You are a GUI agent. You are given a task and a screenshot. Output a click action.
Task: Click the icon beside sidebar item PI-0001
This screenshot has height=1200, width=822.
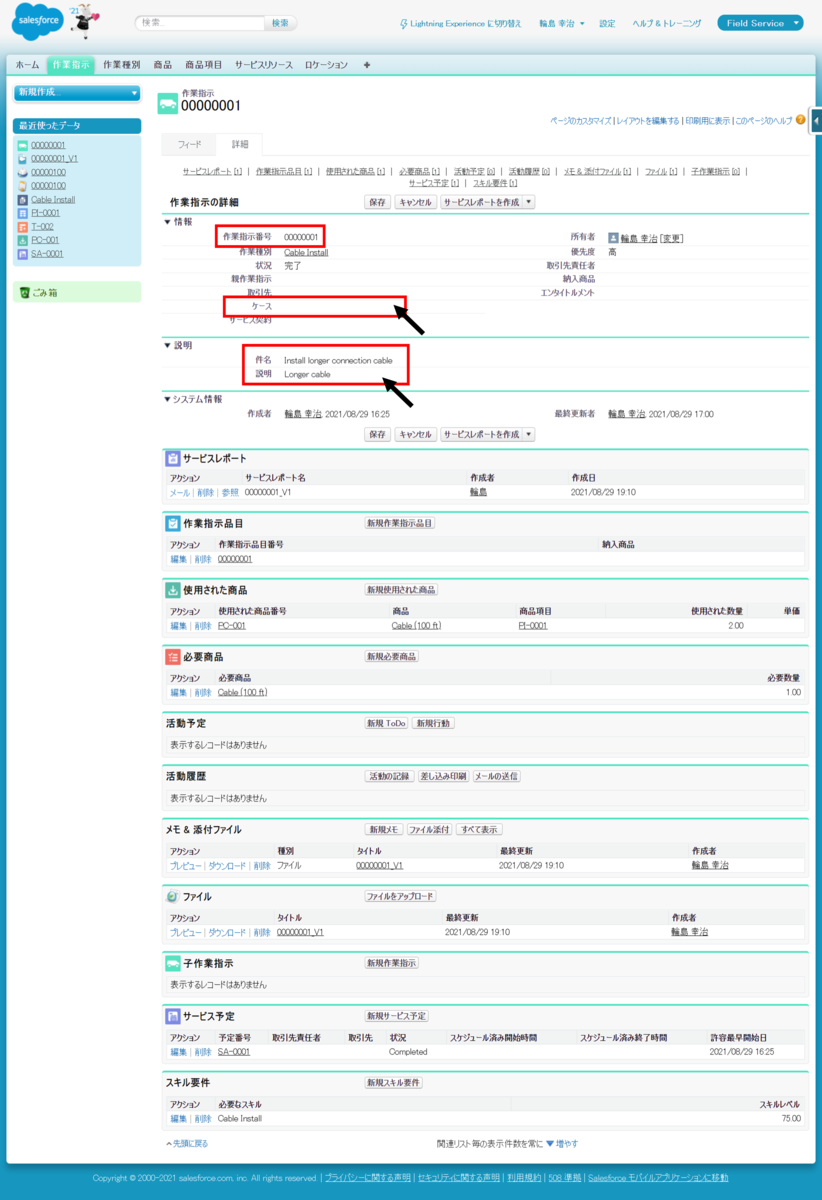(23, 213)
